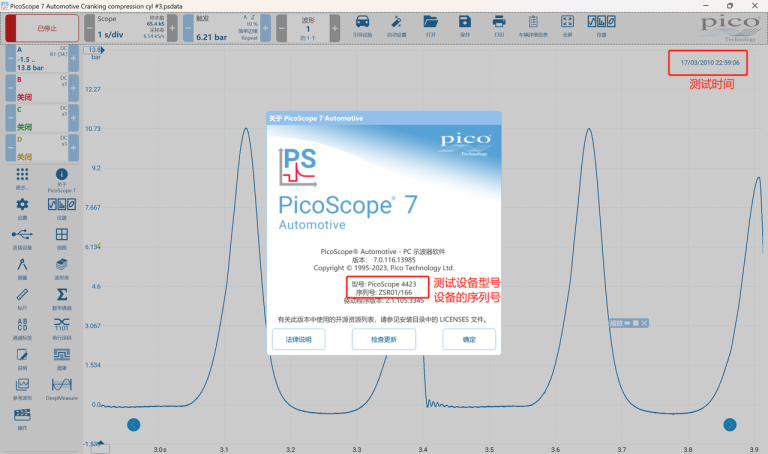Viewport: 768px width, 454px height.
Task: Close the zoom overview mini panel
Action: (x=645, y=323)
